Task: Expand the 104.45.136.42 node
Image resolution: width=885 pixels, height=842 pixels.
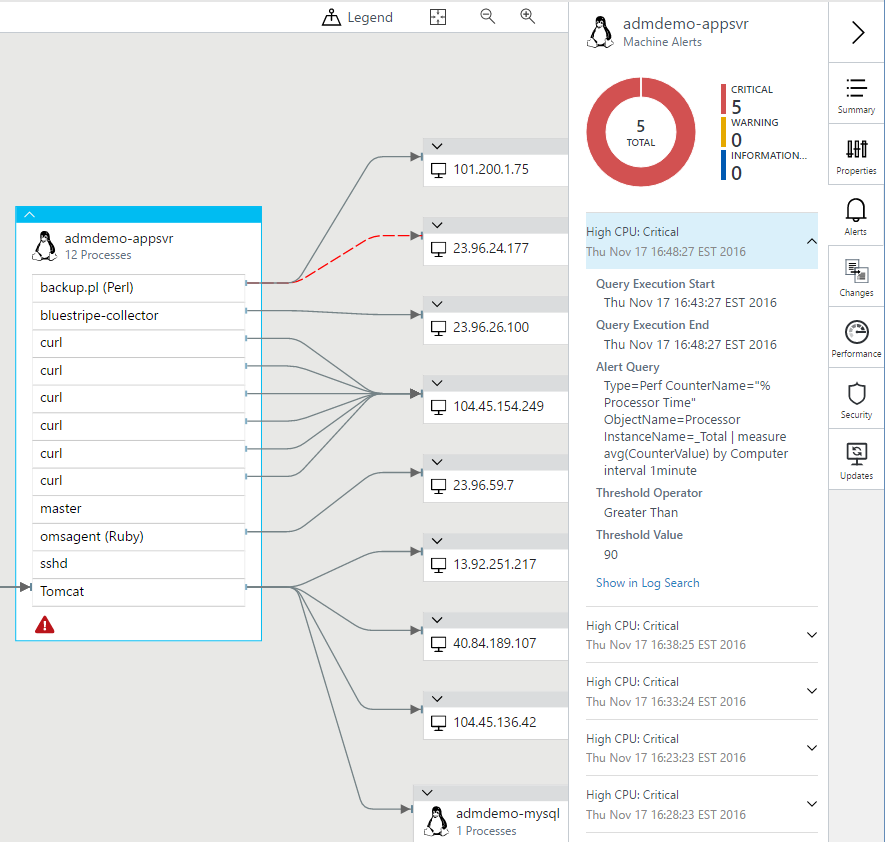Action: tap(436, 697)
